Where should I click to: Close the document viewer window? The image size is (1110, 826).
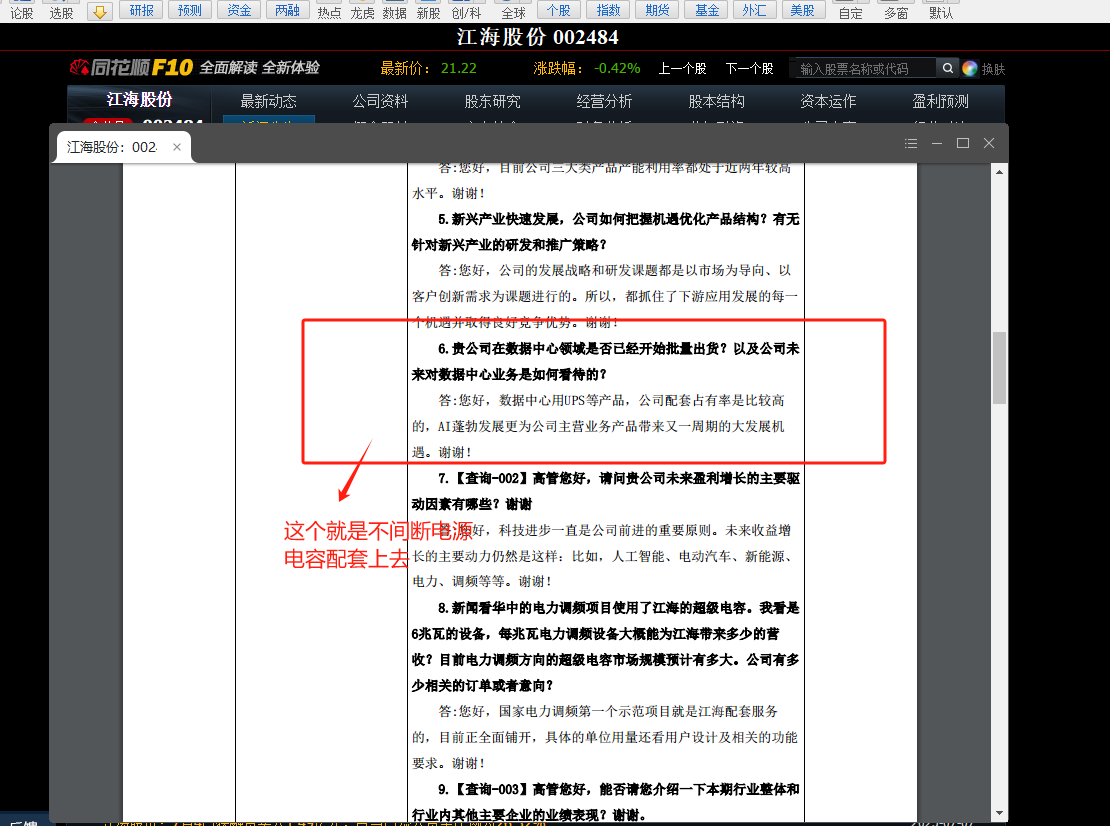click(x=989, y=144)
